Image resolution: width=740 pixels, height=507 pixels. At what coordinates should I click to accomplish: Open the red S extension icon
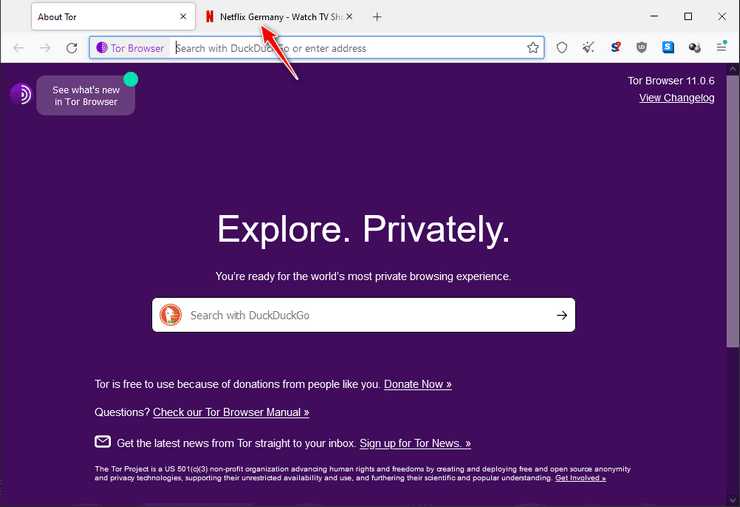[615, 47]
